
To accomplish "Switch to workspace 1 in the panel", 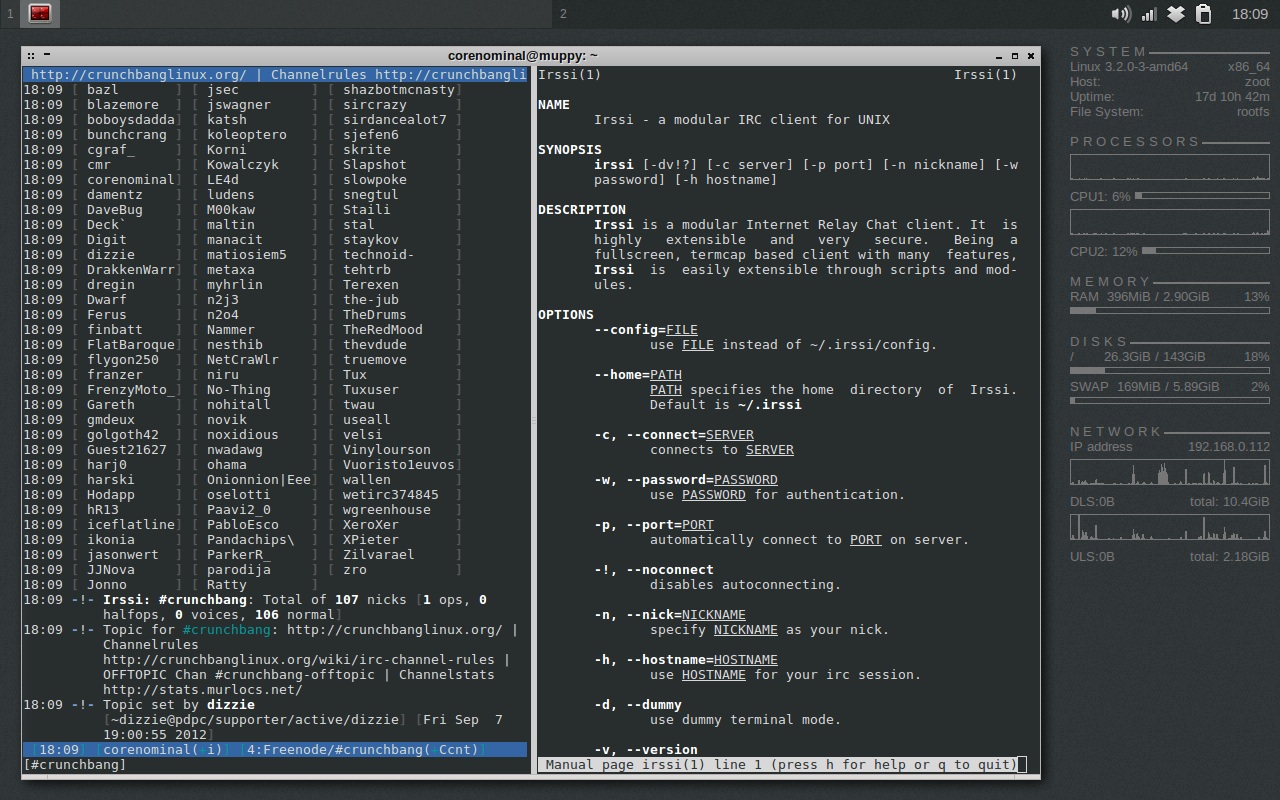I will pyautogui.click(x=11, y=14).
